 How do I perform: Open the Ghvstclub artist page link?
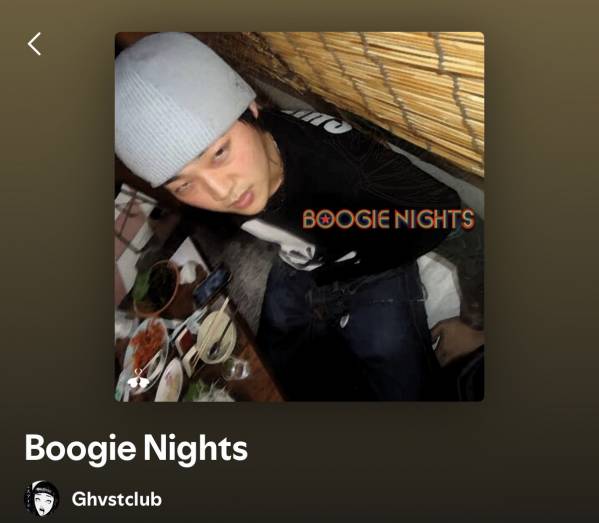pos(117,499)
